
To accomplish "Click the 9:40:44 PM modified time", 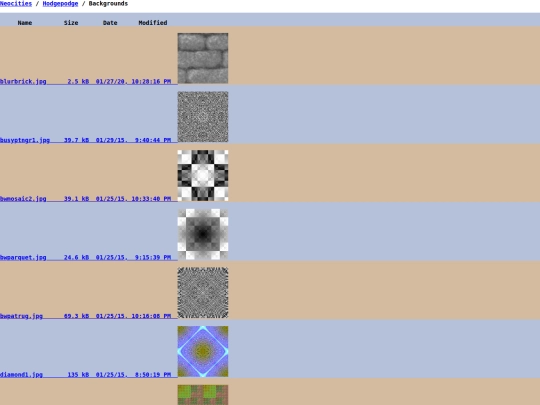I will click(153, 140).
